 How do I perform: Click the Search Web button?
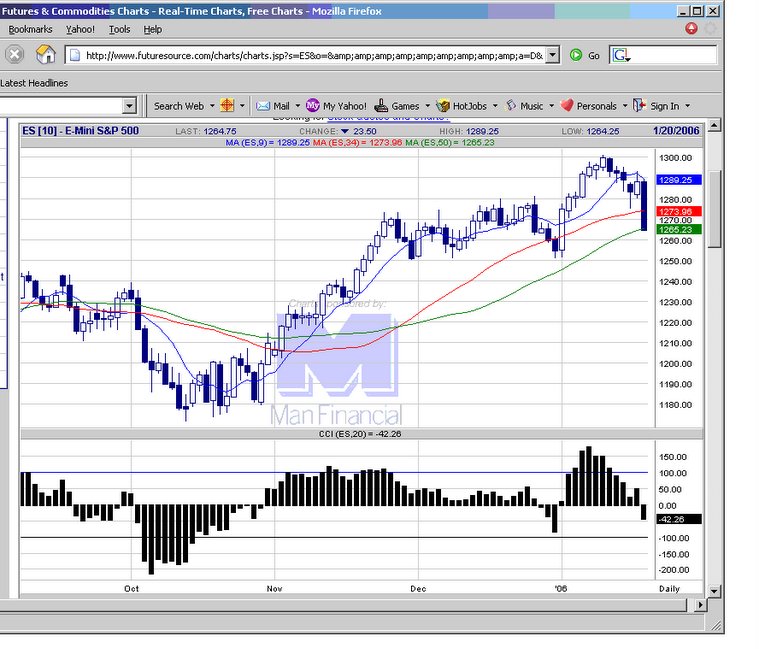pos(179,106)
